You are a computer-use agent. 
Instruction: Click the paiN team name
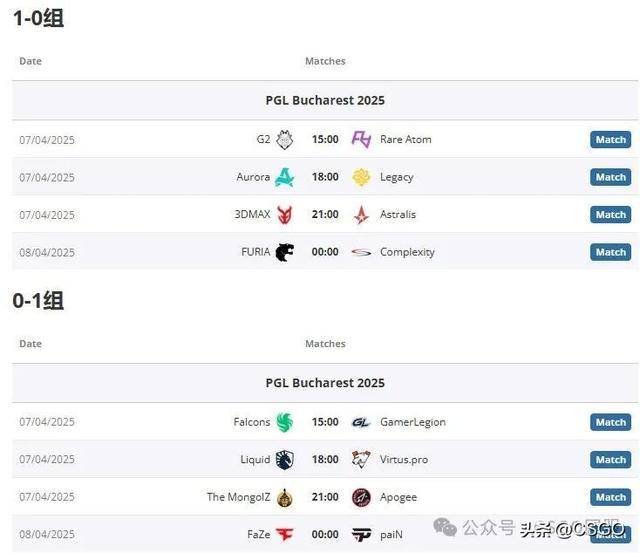391,535
